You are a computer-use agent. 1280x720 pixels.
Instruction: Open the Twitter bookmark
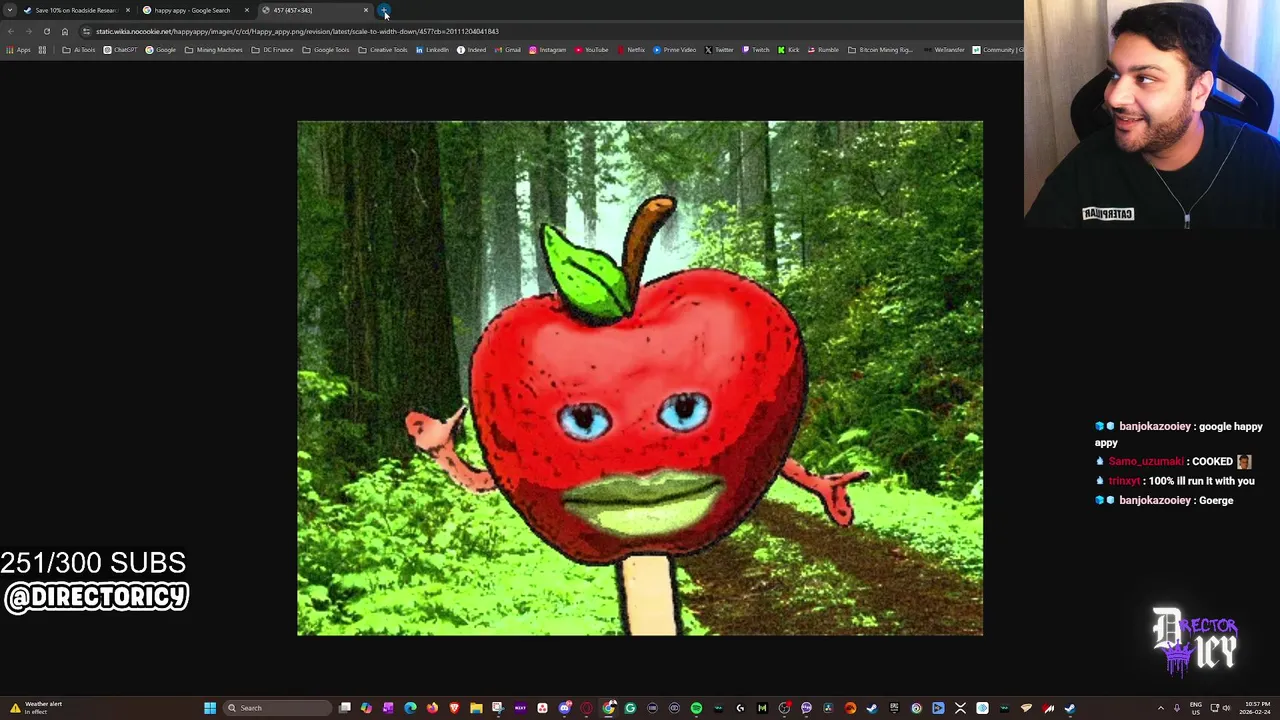719,50
